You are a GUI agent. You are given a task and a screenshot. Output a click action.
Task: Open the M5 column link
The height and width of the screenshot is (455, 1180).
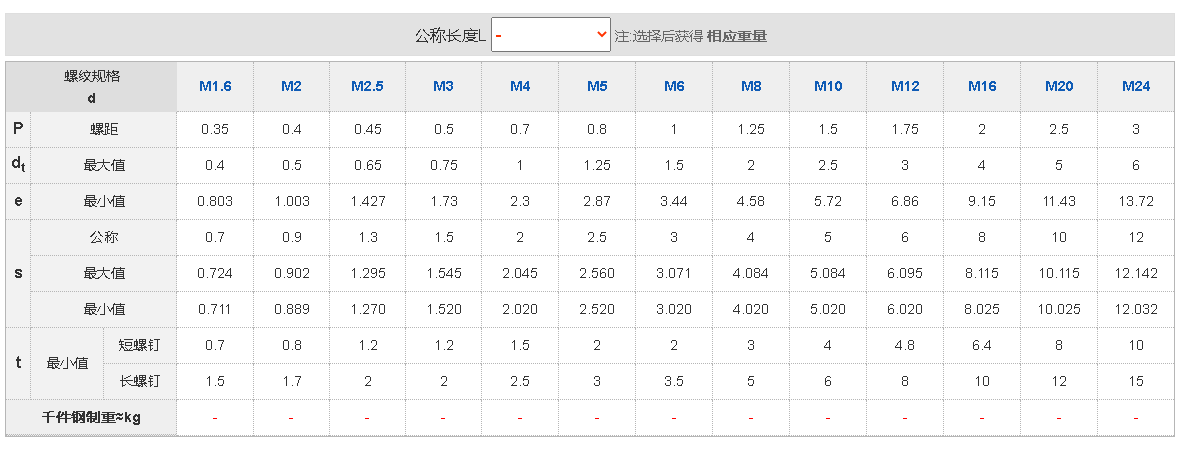pyautogui.click(x=597, y=87)
